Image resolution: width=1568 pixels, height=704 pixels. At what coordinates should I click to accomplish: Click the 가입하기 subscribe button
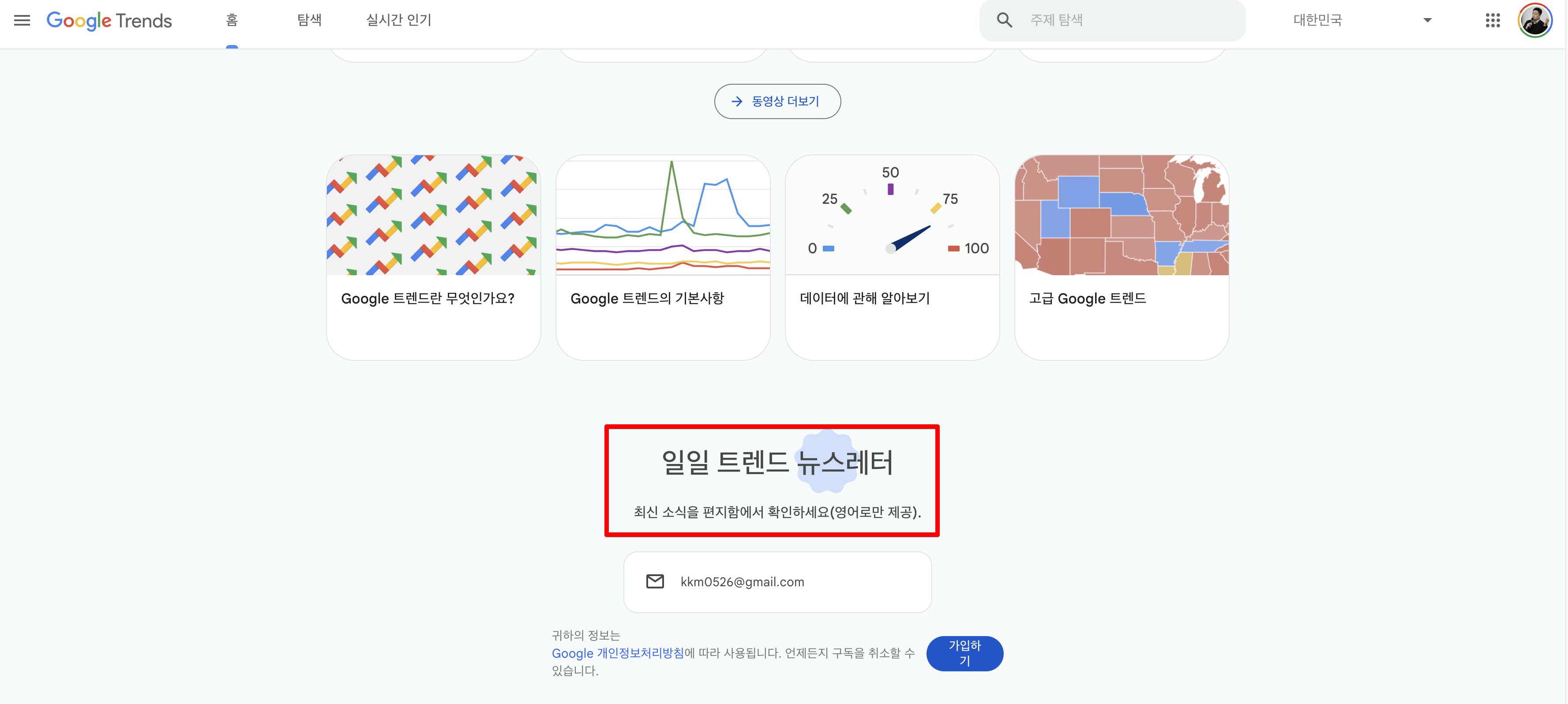[x=965, y=654]
